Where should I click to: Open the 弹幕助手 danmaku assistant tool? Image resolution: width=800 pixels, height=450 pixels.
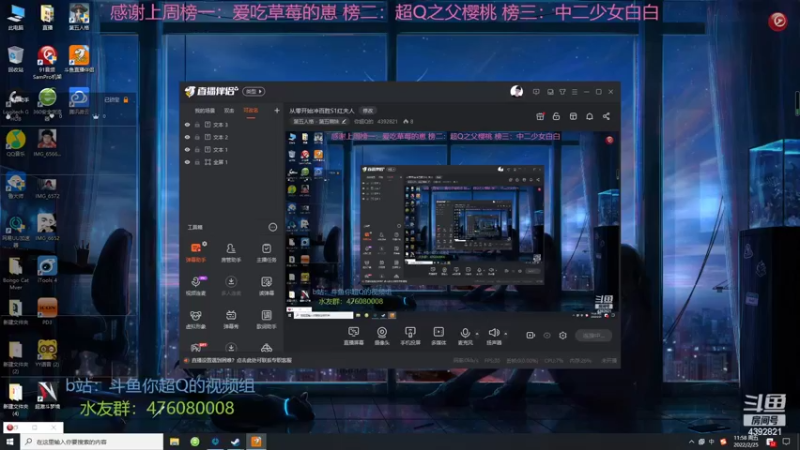pos(196,253)
